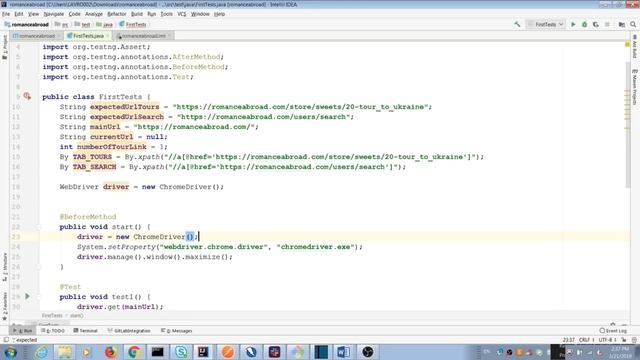Switch to the romanceabroad.iml editor tab
This screenshot has height=360, width=640.
click(x=144, y=36)
